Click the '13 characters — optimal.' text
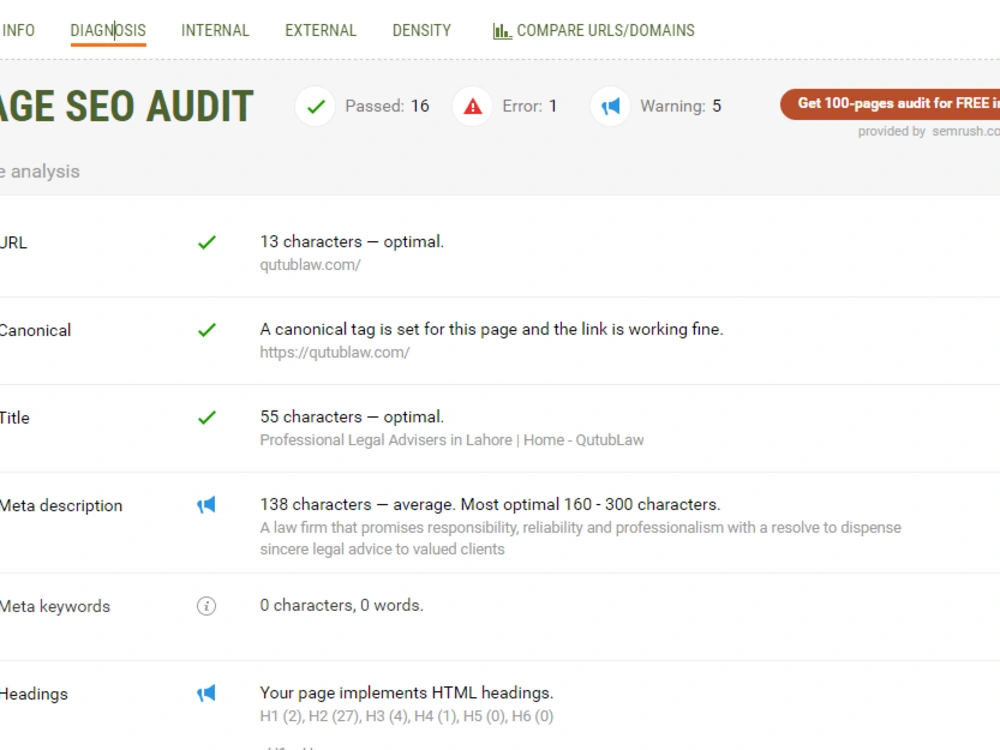Screen dimensions: 1000x750 pos(351,242)
